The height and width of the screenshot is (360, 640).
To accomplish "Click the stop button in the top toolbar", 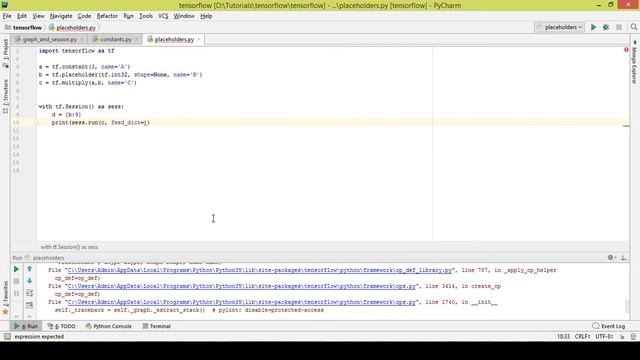I will [619, 27].
